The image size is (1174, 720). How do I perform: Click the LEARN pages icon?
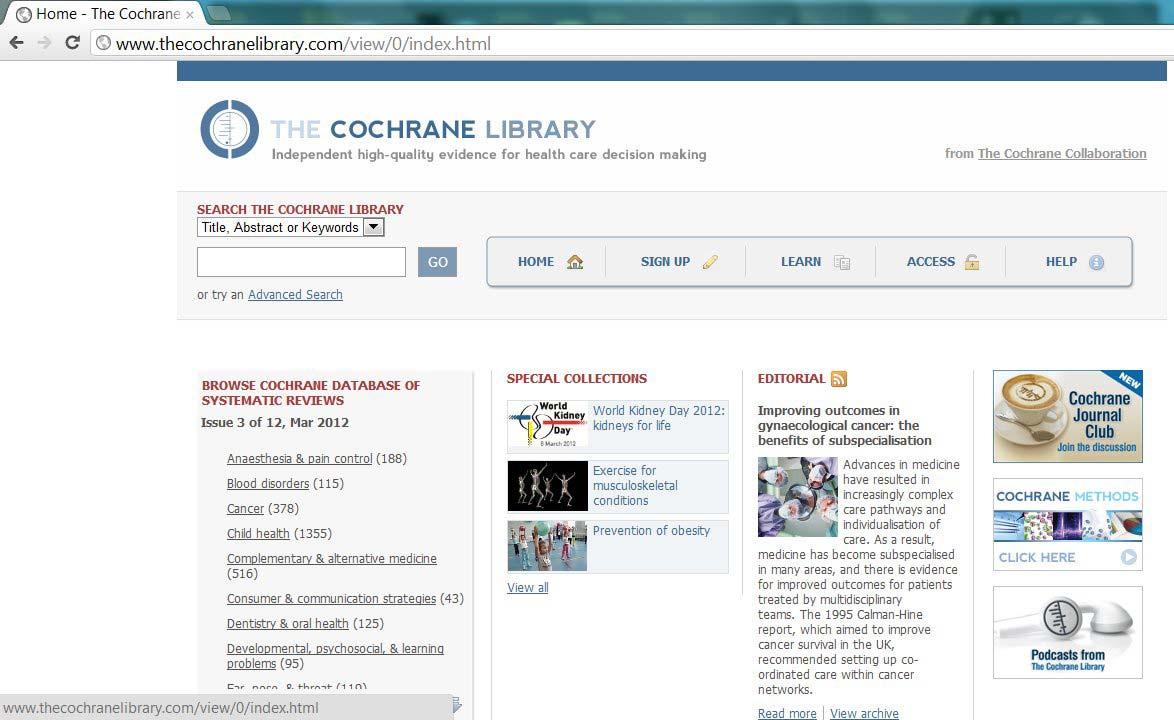pos(842,262)
